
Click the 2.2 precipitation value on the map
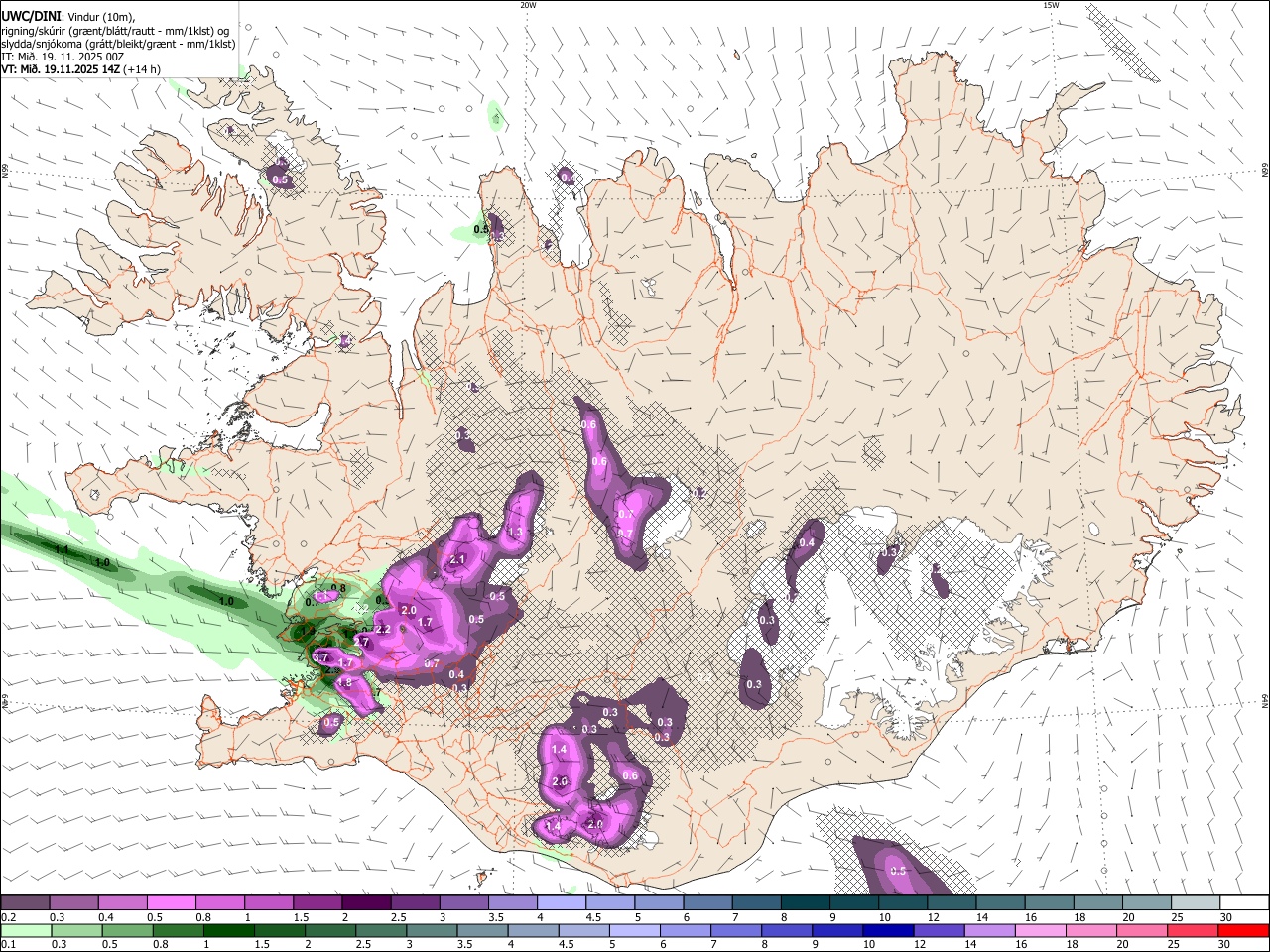click(384, 629)
